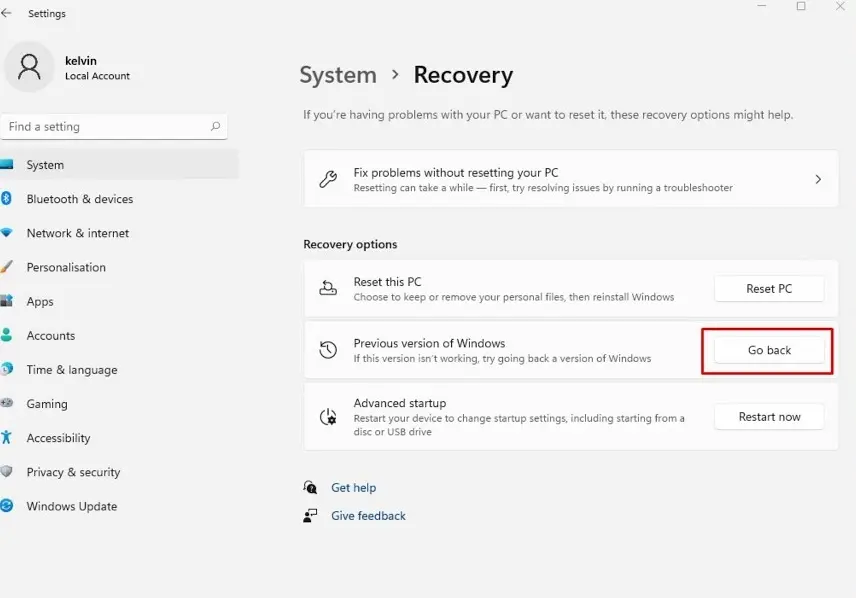Click the Find a setting search box
Image resolution: width=856 pixels, height=598 pixels.
pos(114,127)
